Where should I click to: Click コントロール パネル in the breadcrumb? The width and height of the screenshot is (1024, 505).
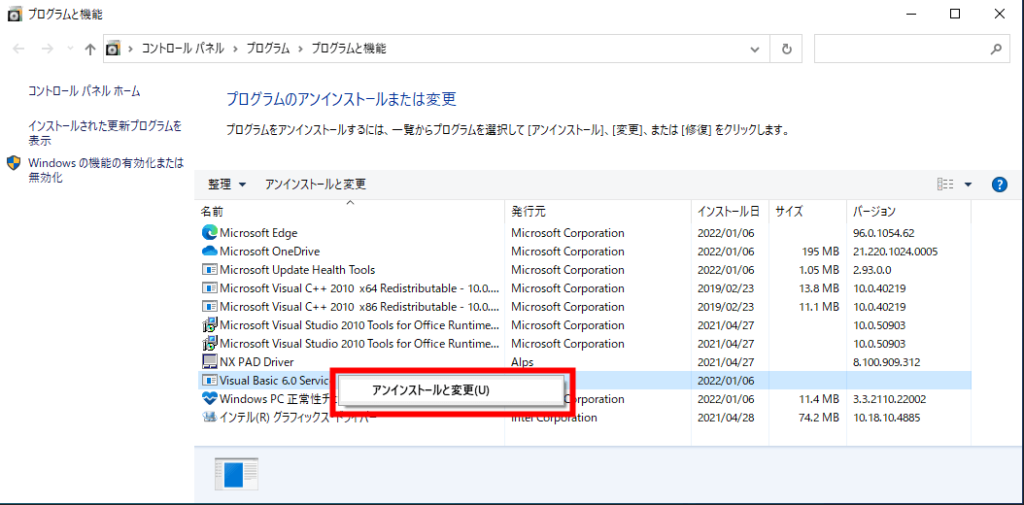tap(183, 49)
